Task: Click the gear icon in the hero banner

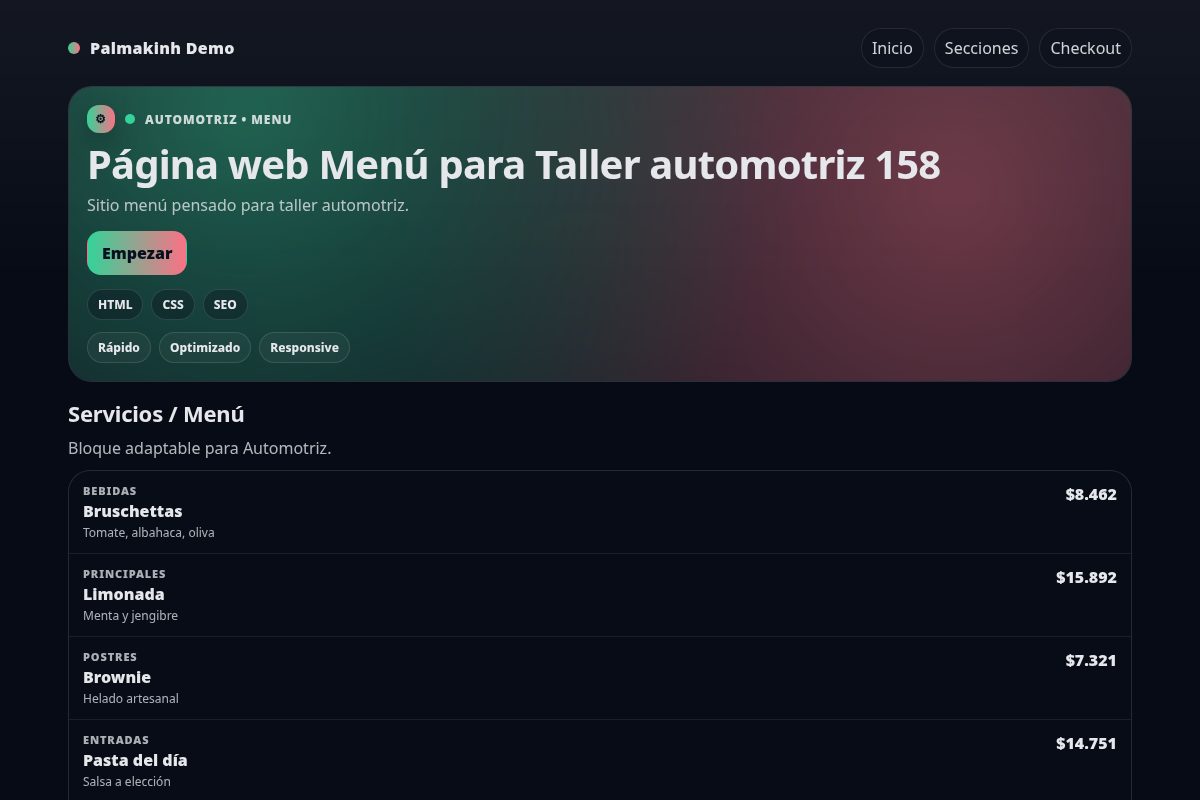Action: point(101,119)
